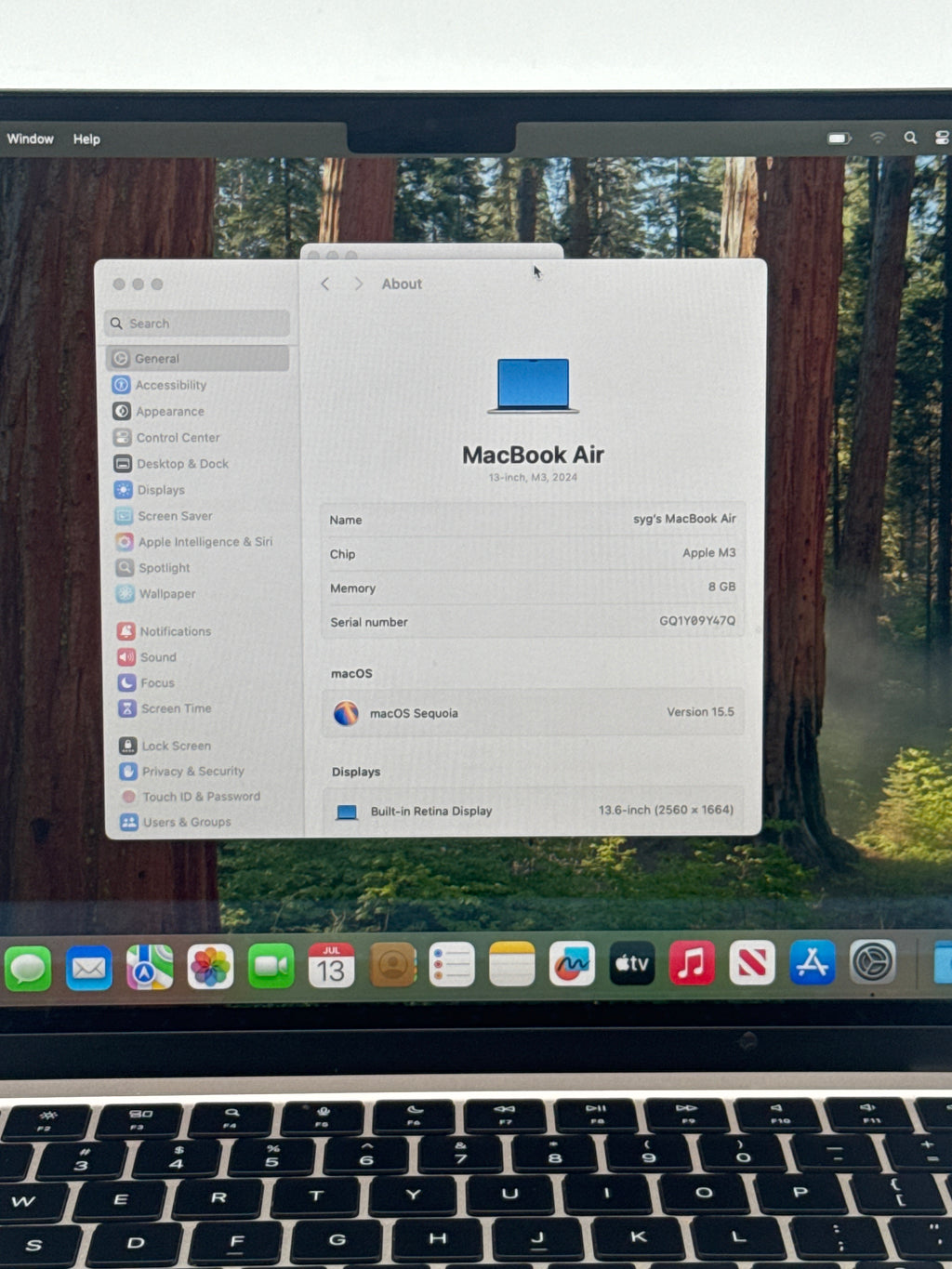Click the Version 15.5 text
Viewport: 952px width, 1269px height.
(x=700, y=712)
